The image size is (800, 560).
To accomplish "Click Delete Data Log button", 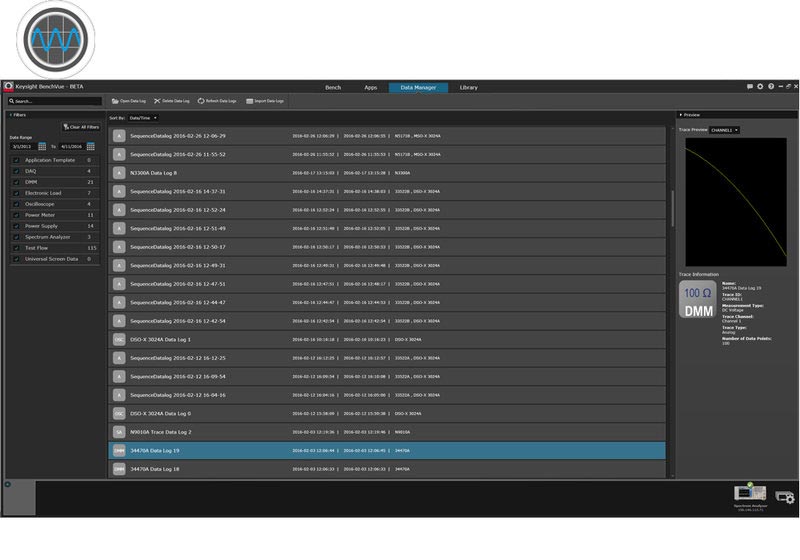I will point(172,101).
